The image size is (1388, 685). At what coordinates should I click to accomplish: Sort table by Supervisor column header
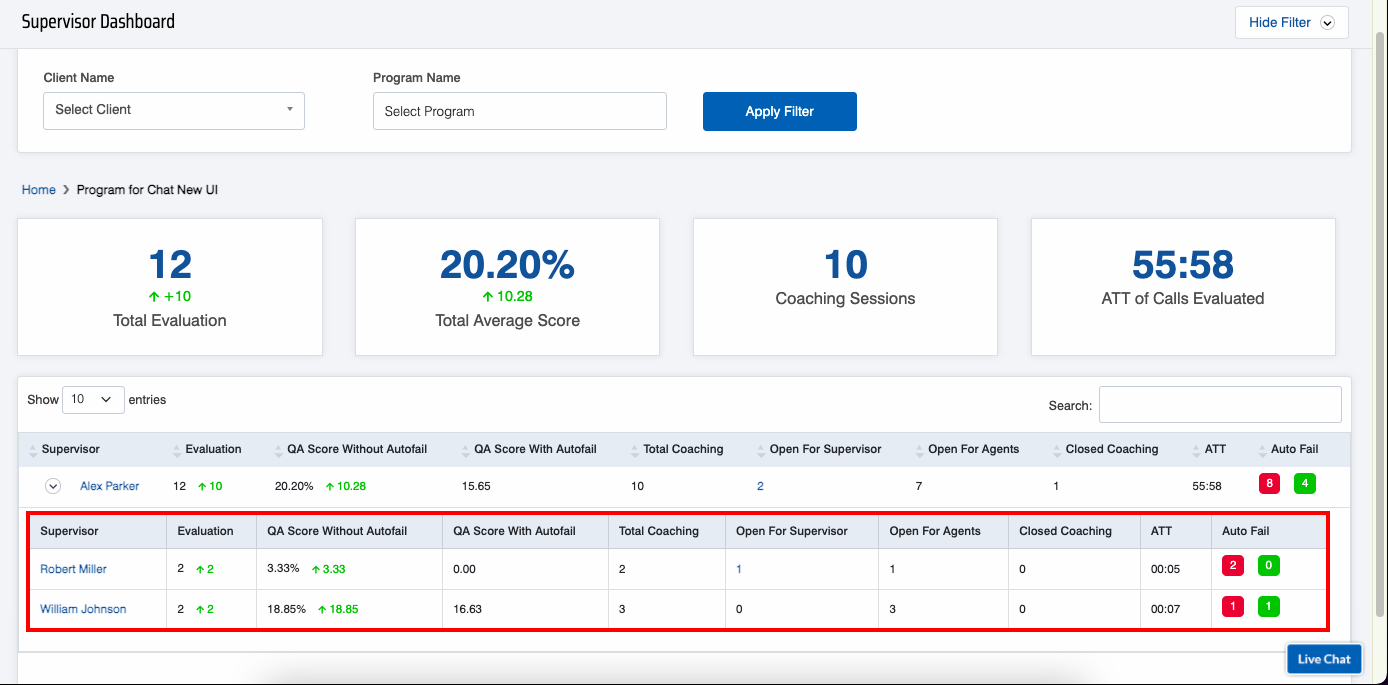70,449
